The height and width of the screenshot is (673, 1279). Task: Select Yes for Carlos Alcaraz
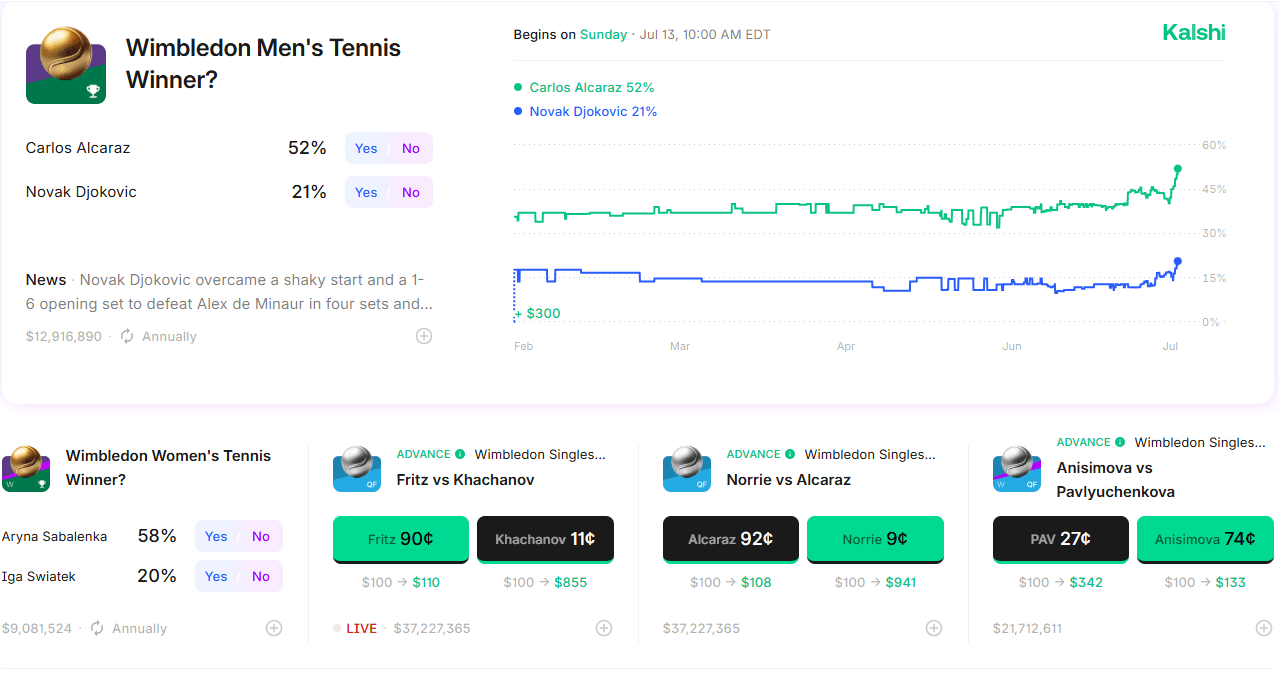366,148
